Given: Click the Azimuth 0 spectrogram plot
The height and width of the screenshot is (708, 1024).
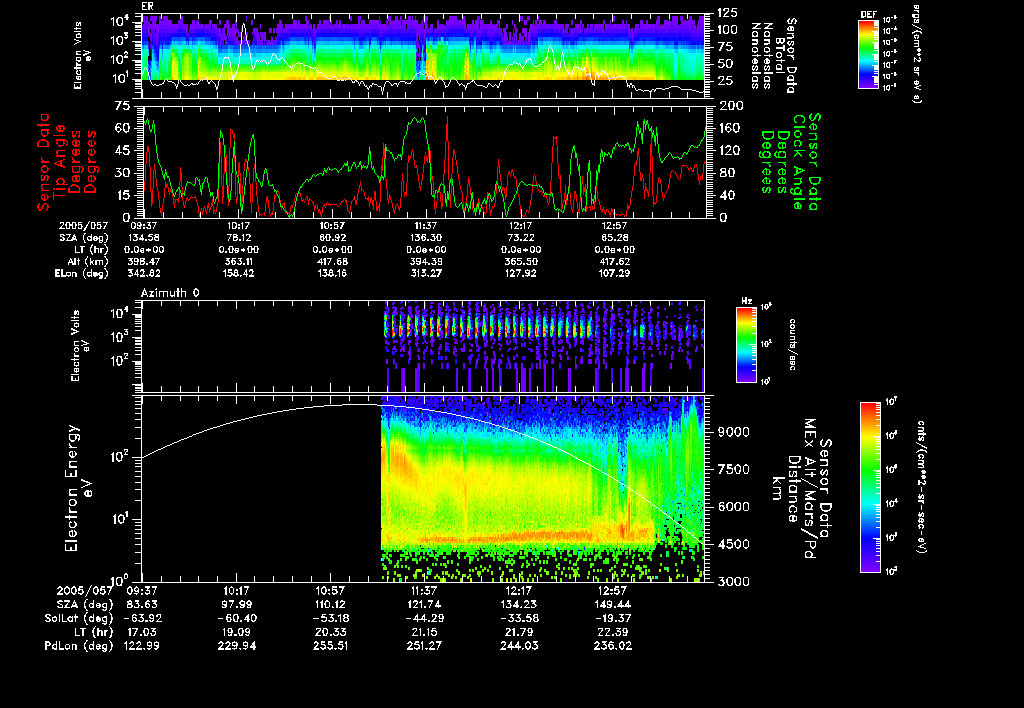Looking at the screenshot, I should [x=423, y=346].
